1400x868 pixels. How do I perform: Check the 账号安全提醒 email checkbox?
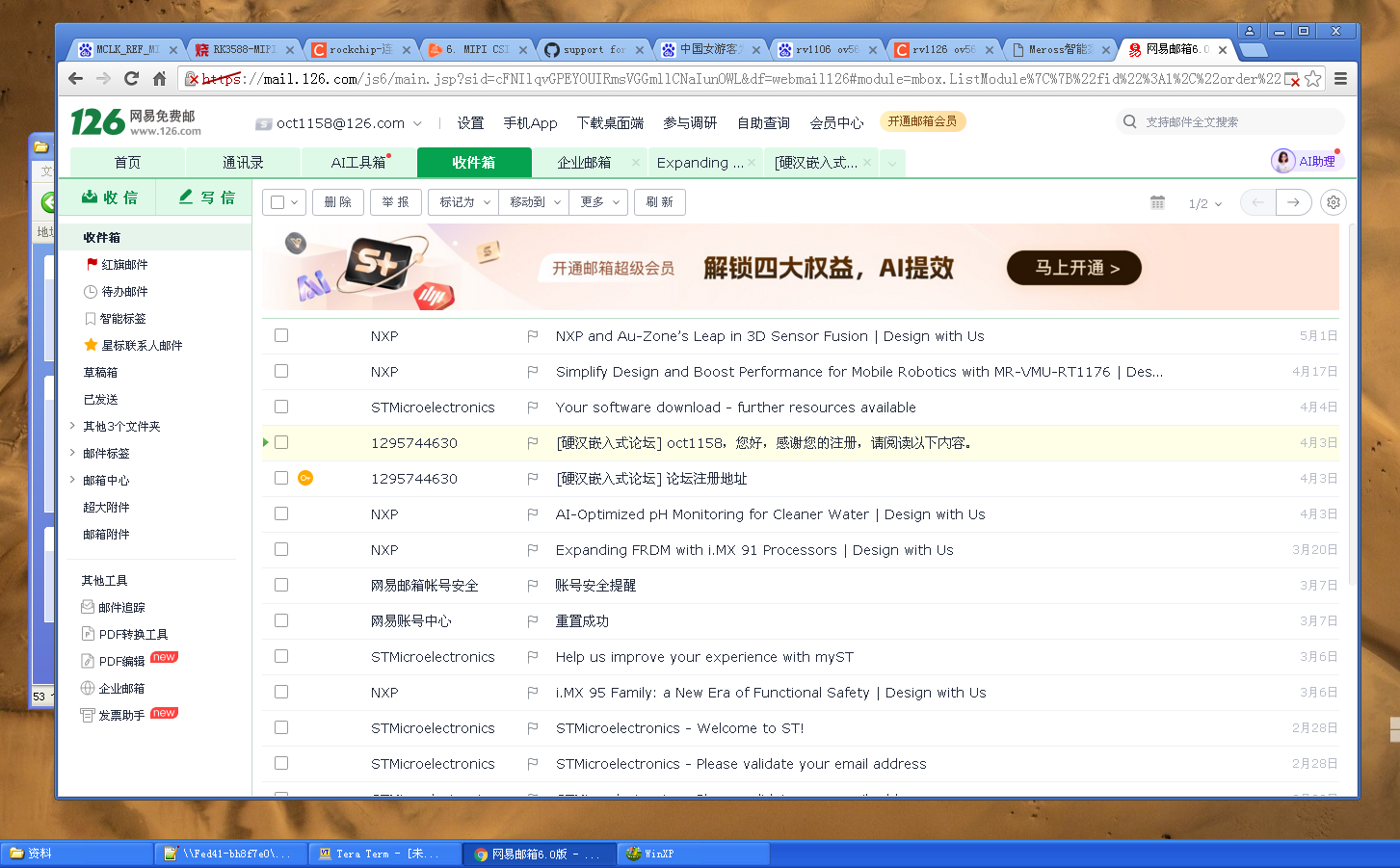(281, 585)
